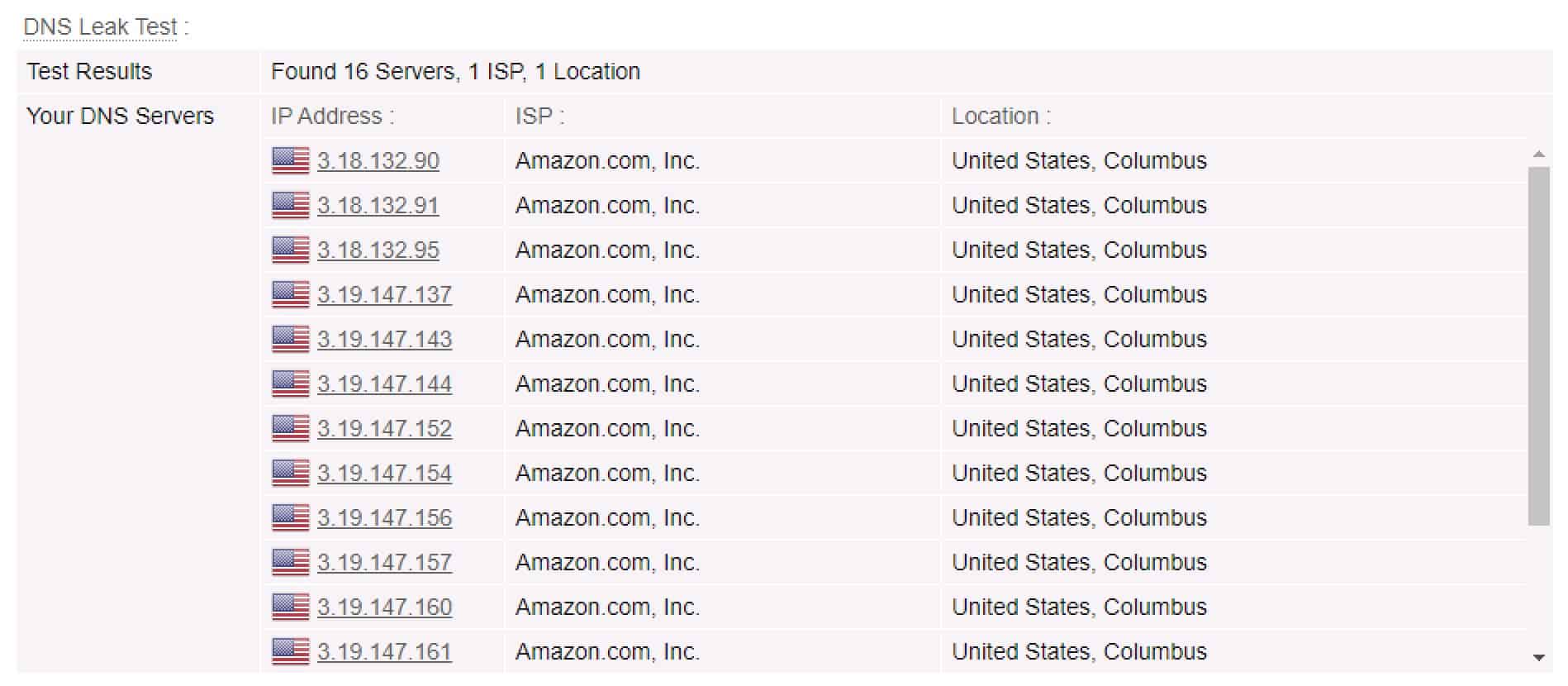
Task: Open the 3.19.147.156 IP address link
Action: coord(385,517)
